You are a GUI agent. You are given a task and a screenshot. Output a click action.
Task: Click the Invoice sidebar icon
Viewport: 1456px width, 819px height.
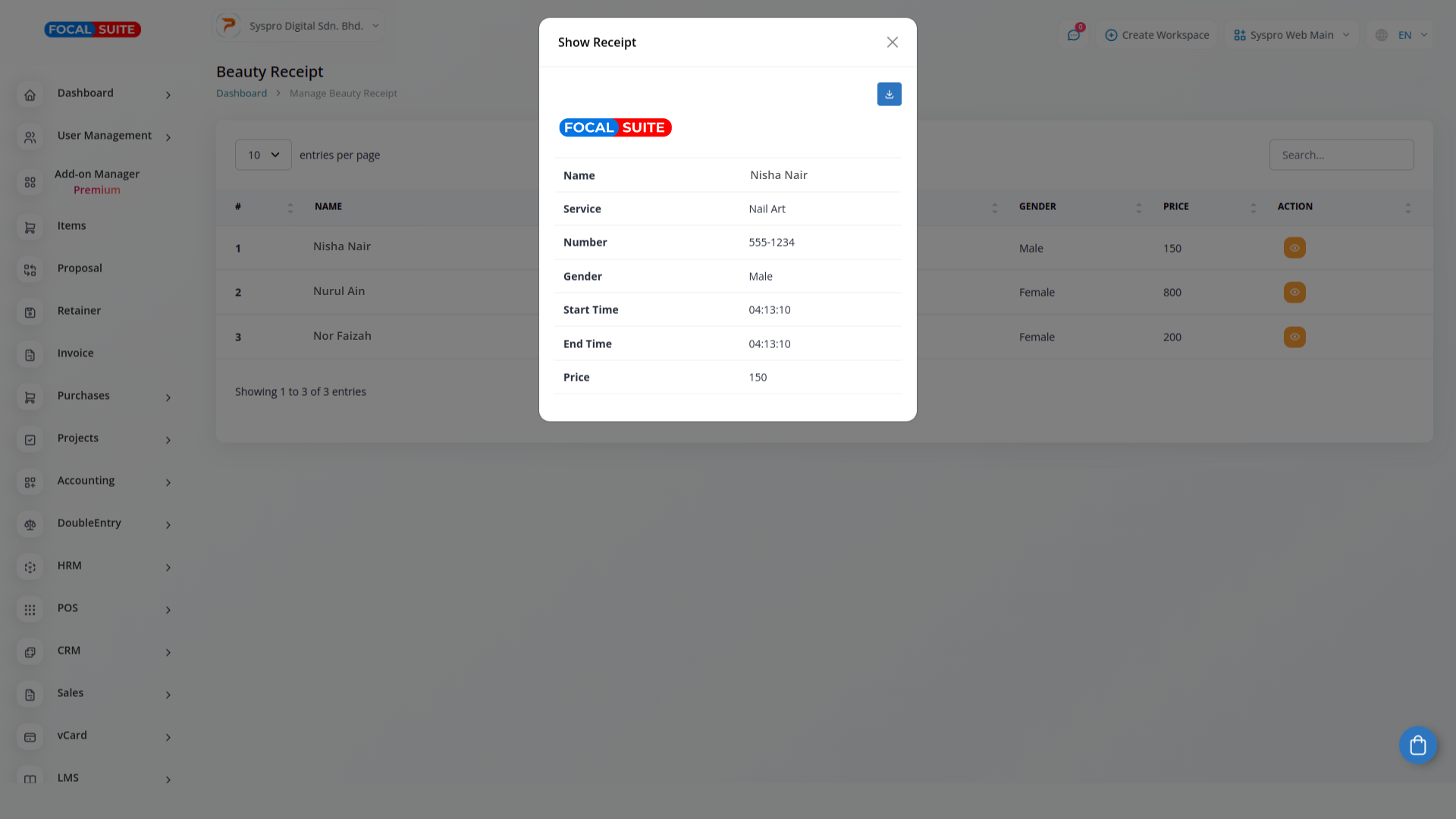[x=30, y=355]
